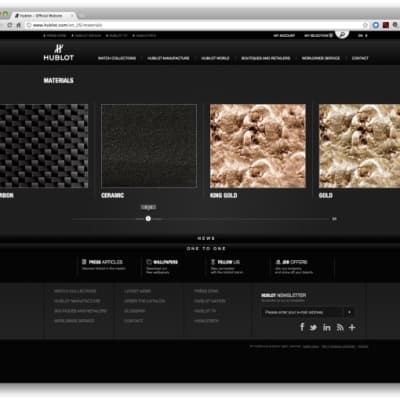This screenshot has height=399, width=400.
Task: Open the Watch Collections menu
Action: [x=117, y=58]
